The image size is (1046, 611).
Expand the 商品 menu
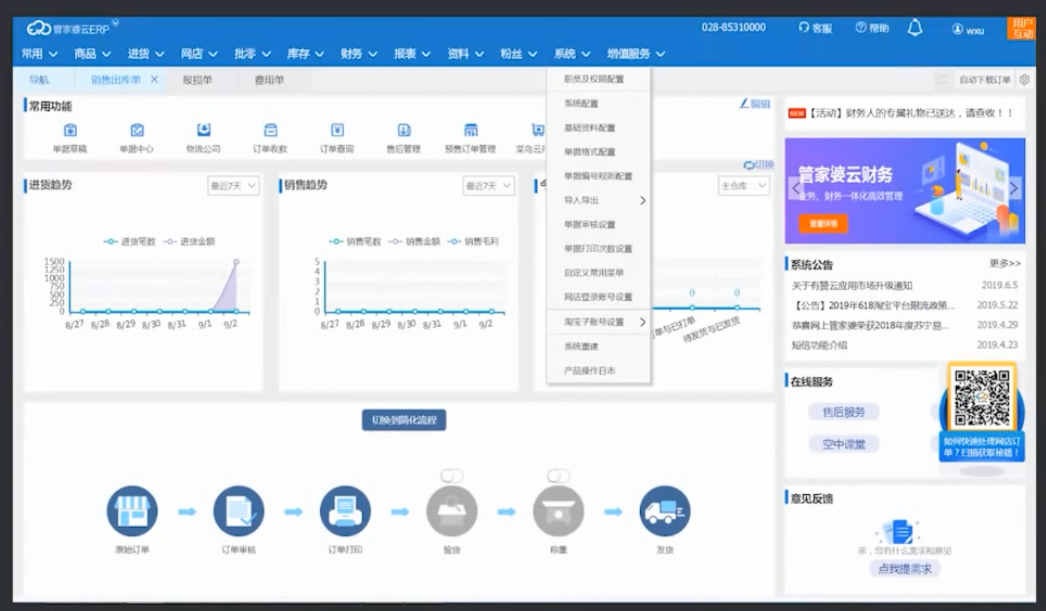(93, 53)
